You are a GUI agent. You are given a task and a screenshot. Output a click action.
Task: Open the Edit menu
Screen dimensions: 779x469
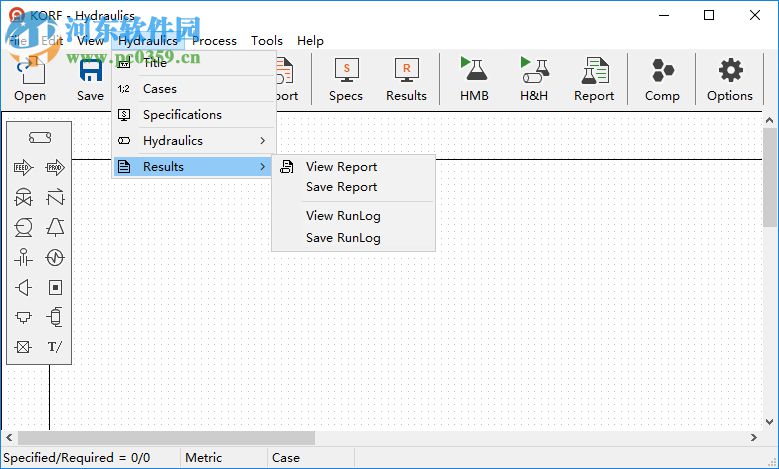coord(52,41)
